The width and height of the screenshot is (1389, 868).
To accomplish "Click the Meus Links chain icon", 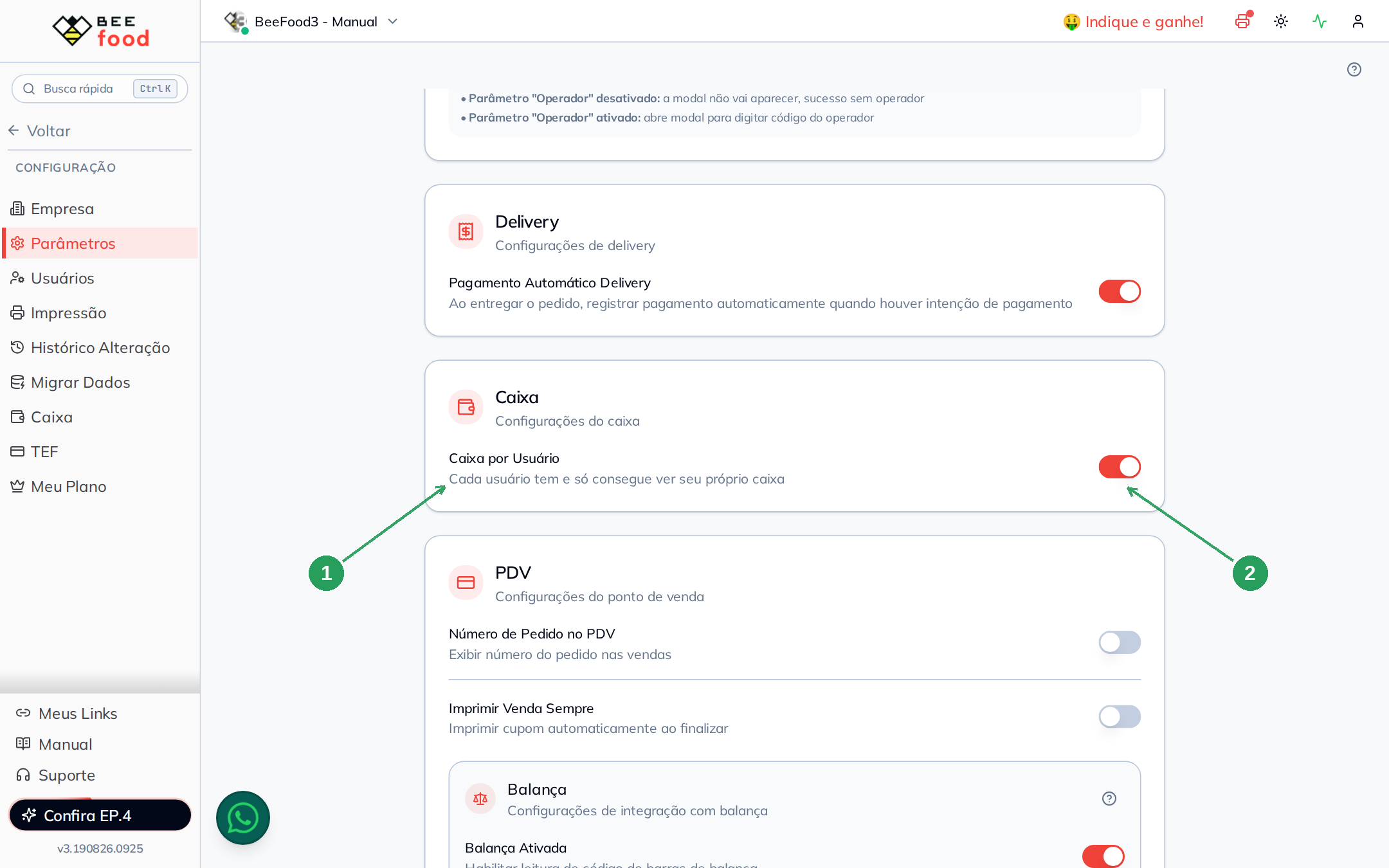I will click(23, 712).
